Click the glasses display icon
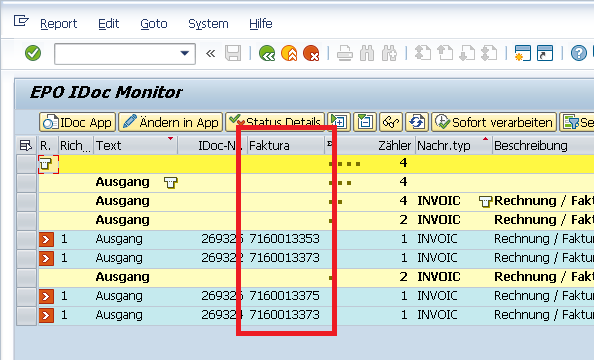The height and width of the screenshot is (360, 594). click(x=391, y=122)
